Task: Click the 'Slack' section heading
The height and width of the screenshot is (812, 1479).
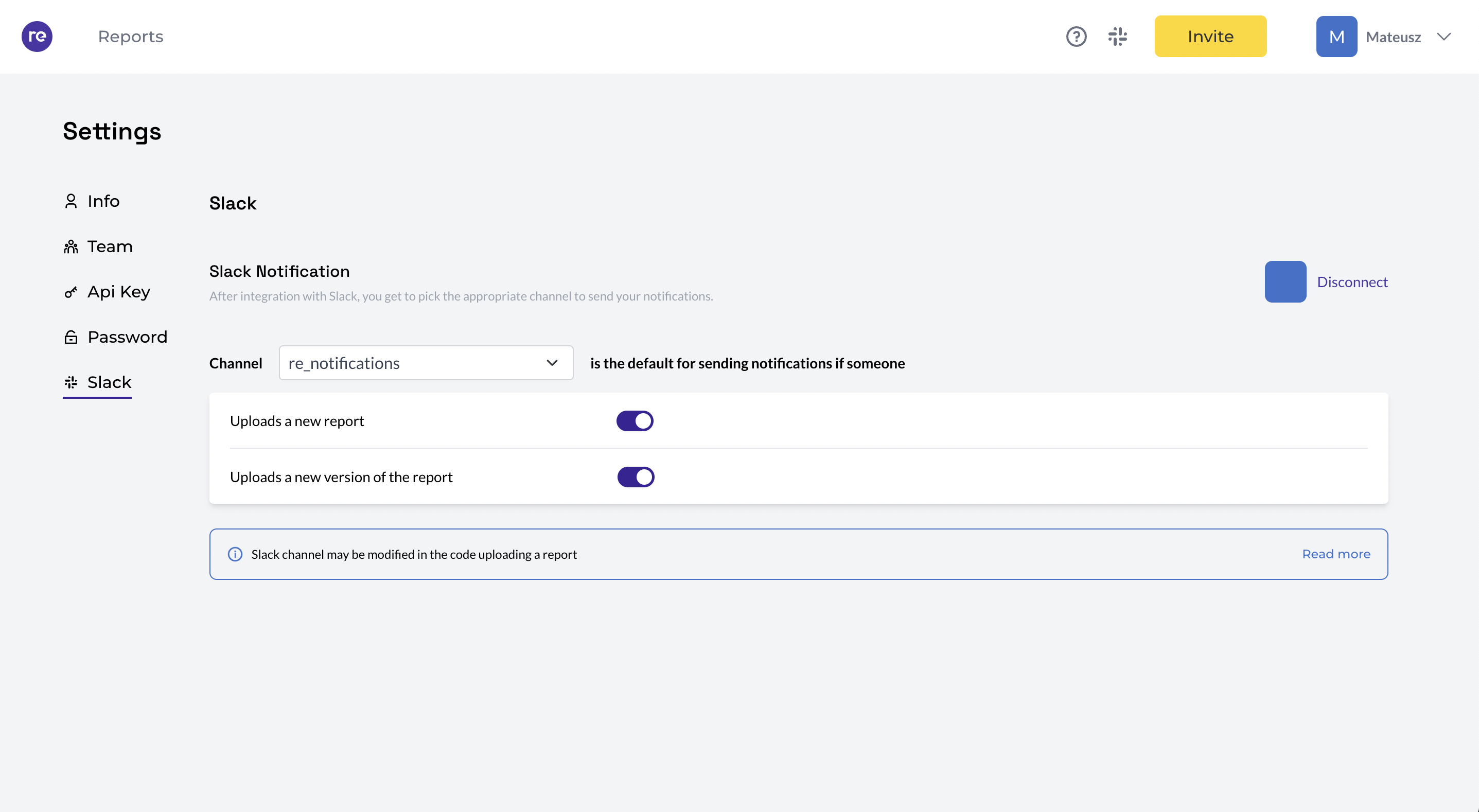Action: pyautogui.click(x=233, y=203)
